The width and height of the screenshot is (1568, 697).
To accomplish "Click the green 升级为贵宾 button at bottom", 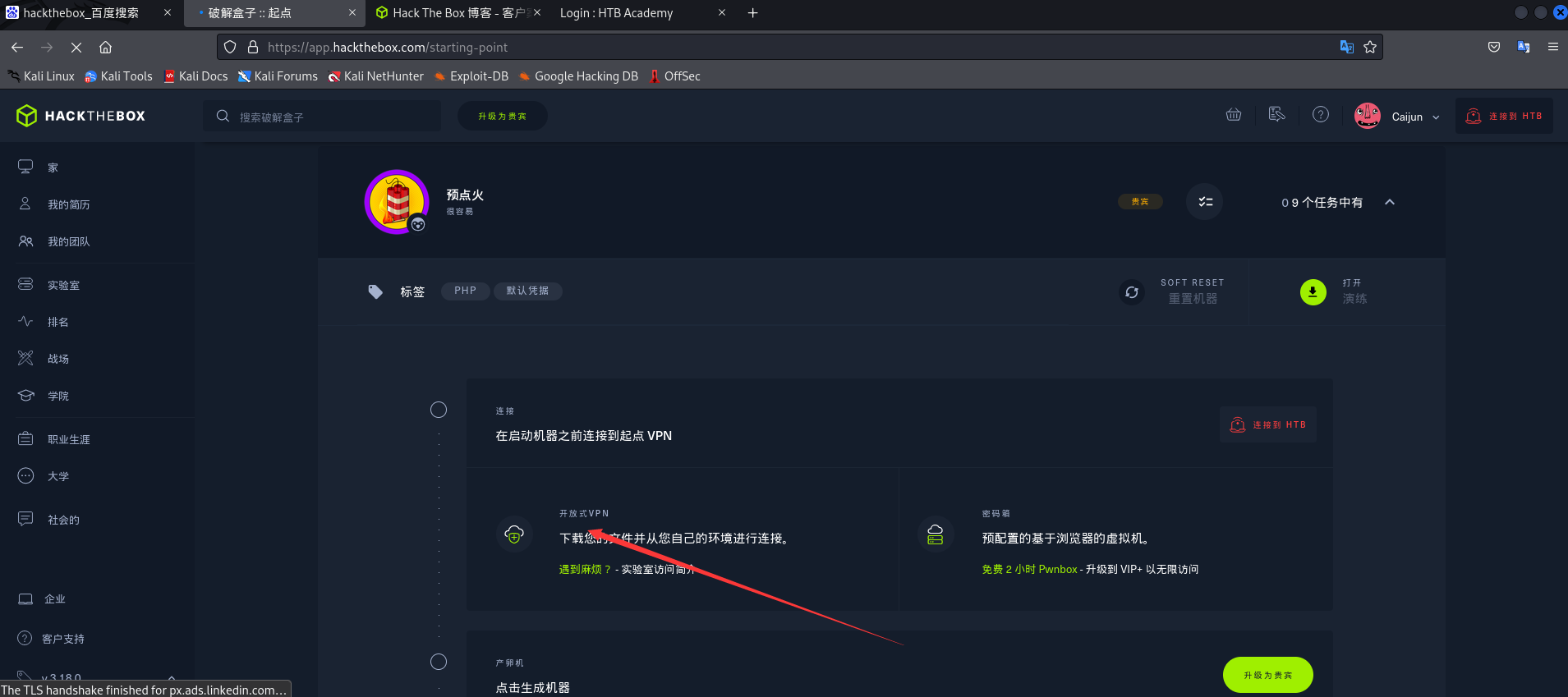I will pyautogui.click(x=1268, y=675).
